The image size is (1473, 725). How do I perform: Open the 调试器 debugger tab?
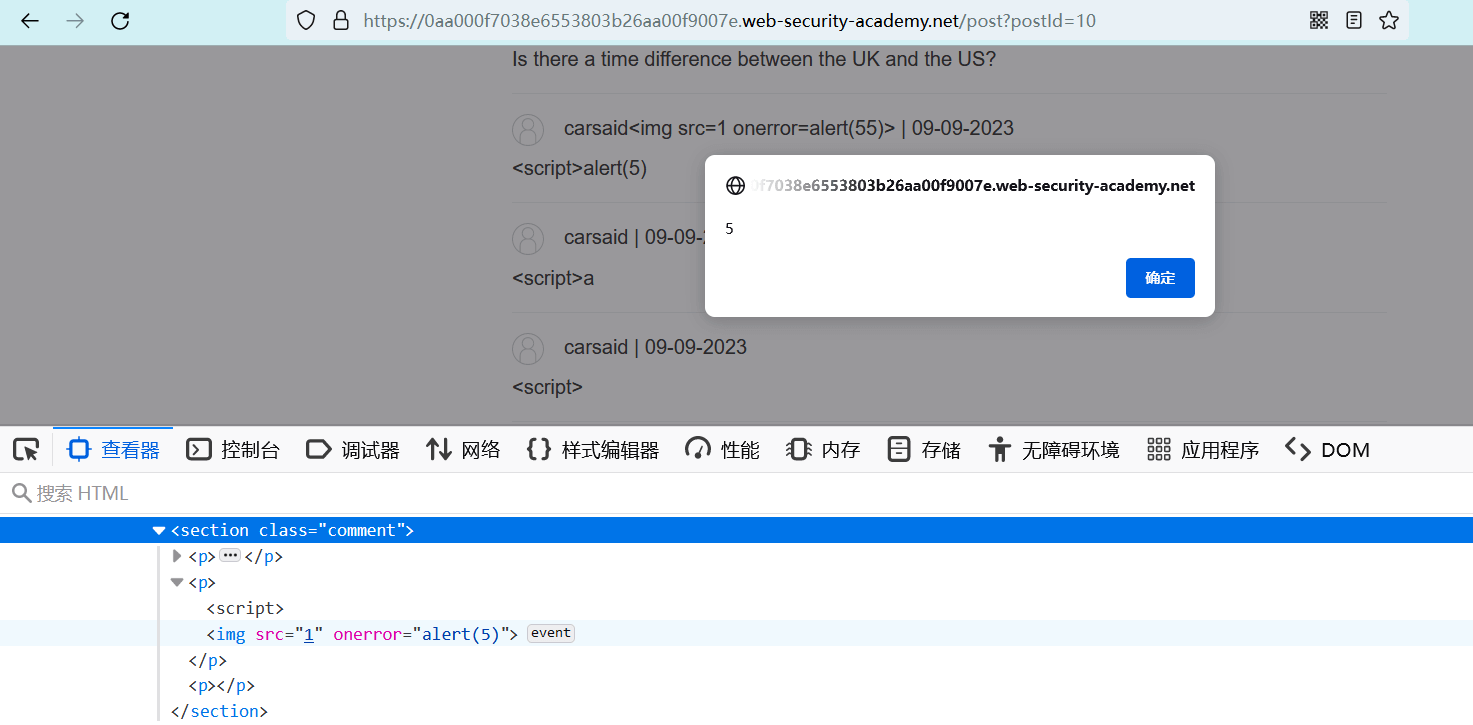point(353,450)
